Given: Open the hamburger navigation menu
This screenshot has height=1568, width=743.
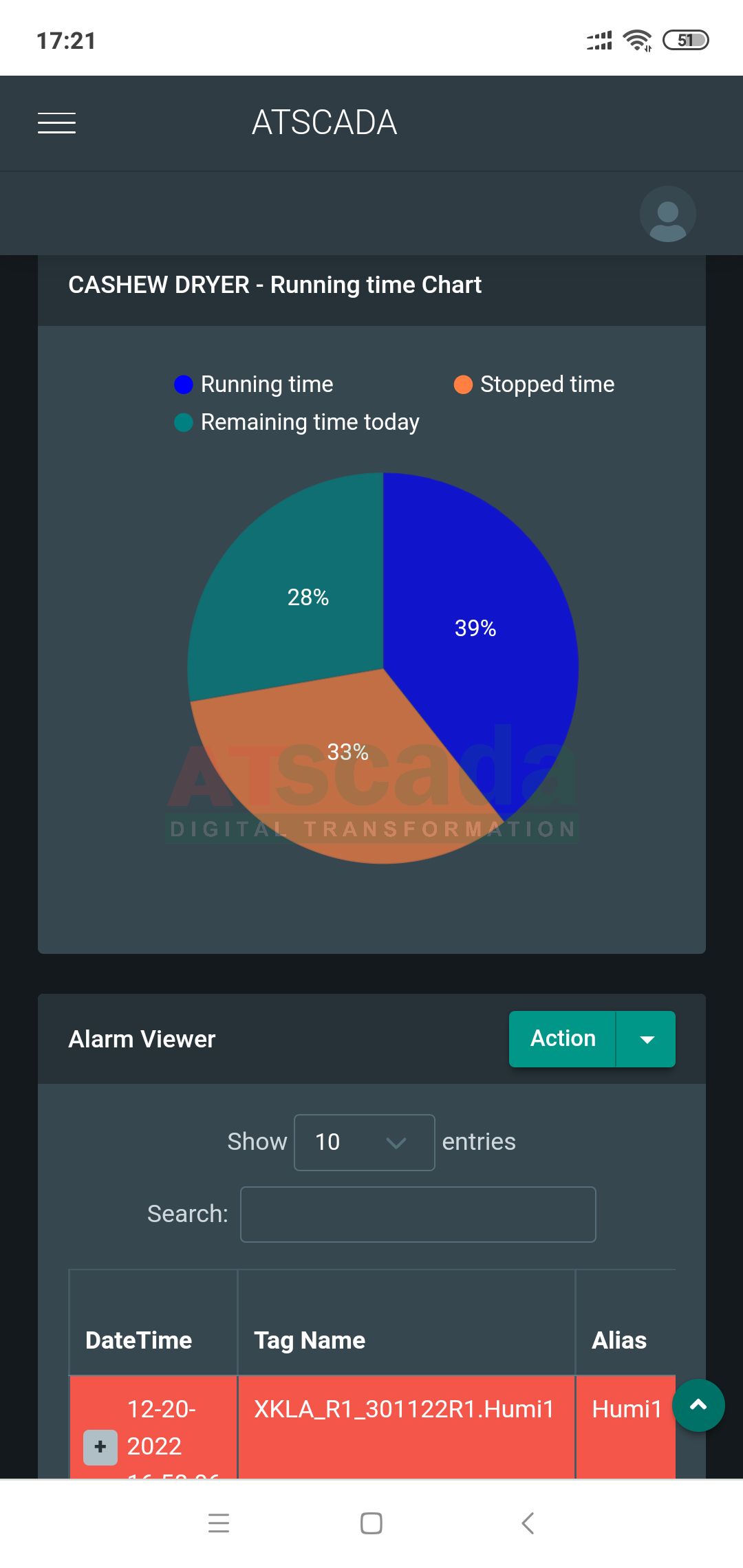Looking at the screenshot, I should tap(56, 123).
